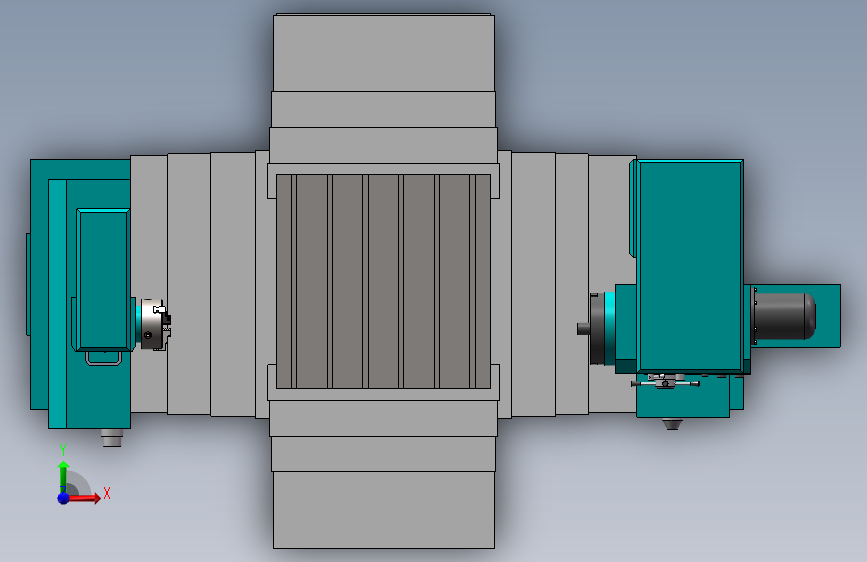
Task: Select the dark T-slot worktable in the center
Action: pyautogui.click(x=383, y=282)
